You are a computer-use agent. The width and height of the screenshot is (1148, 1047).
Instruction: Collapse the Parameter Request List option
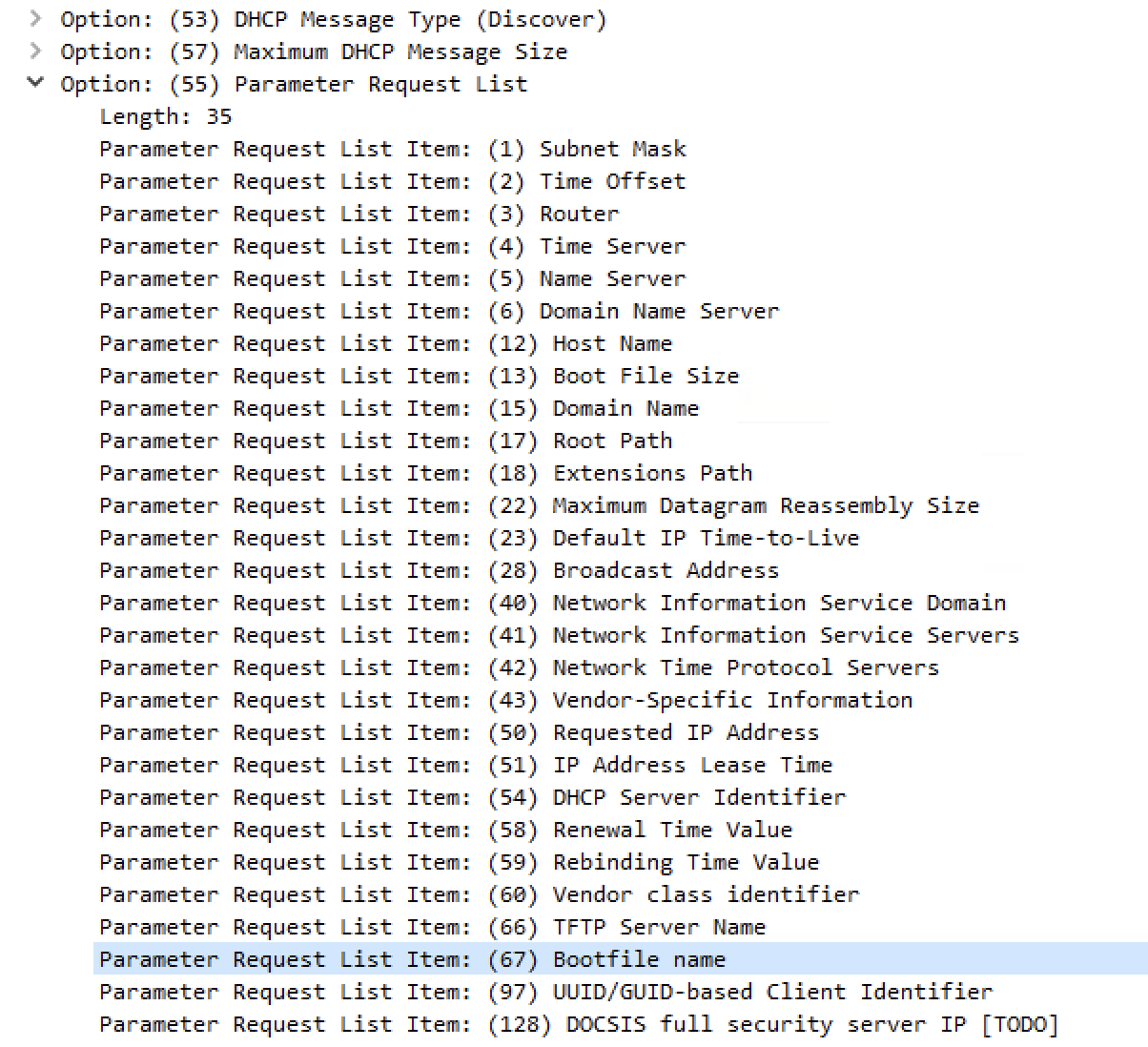point(35,84)
